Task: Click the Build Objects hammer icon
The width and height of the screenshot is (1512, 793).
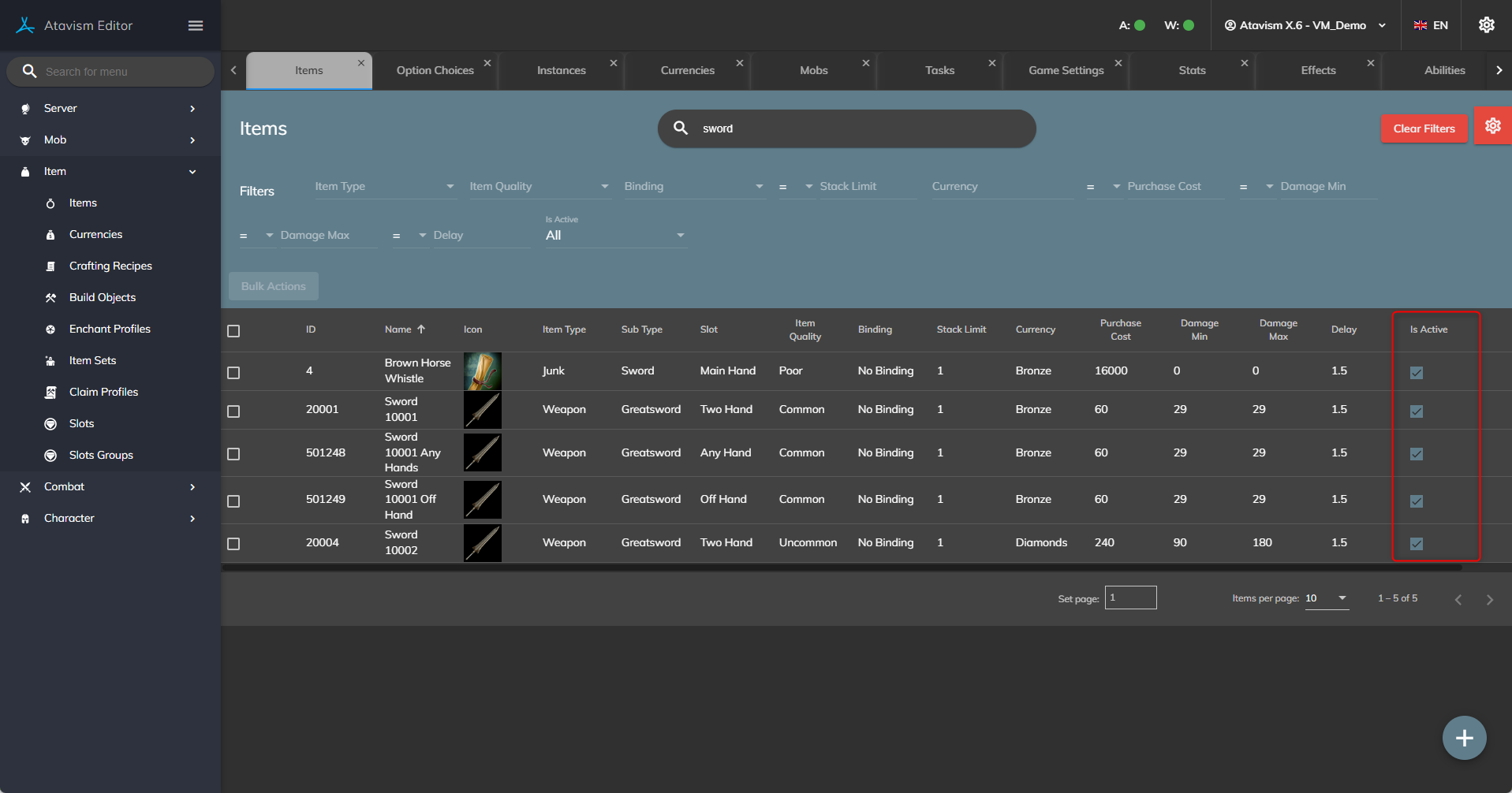Action: (x=50, y=298)
